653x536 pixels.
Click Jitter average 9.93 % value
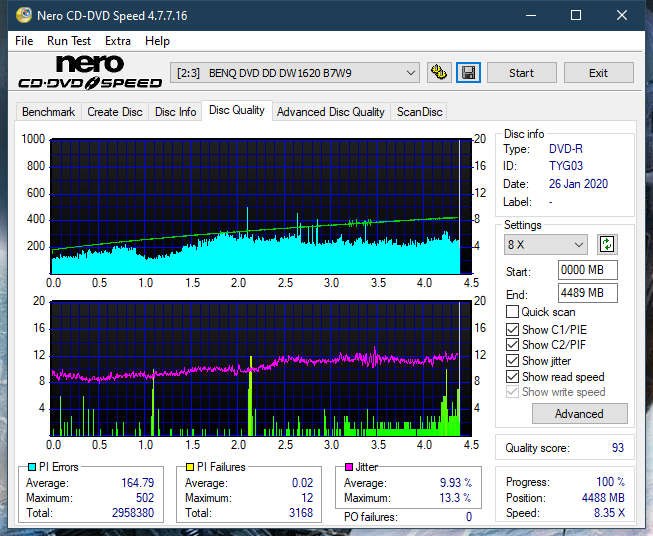(456, 483)
